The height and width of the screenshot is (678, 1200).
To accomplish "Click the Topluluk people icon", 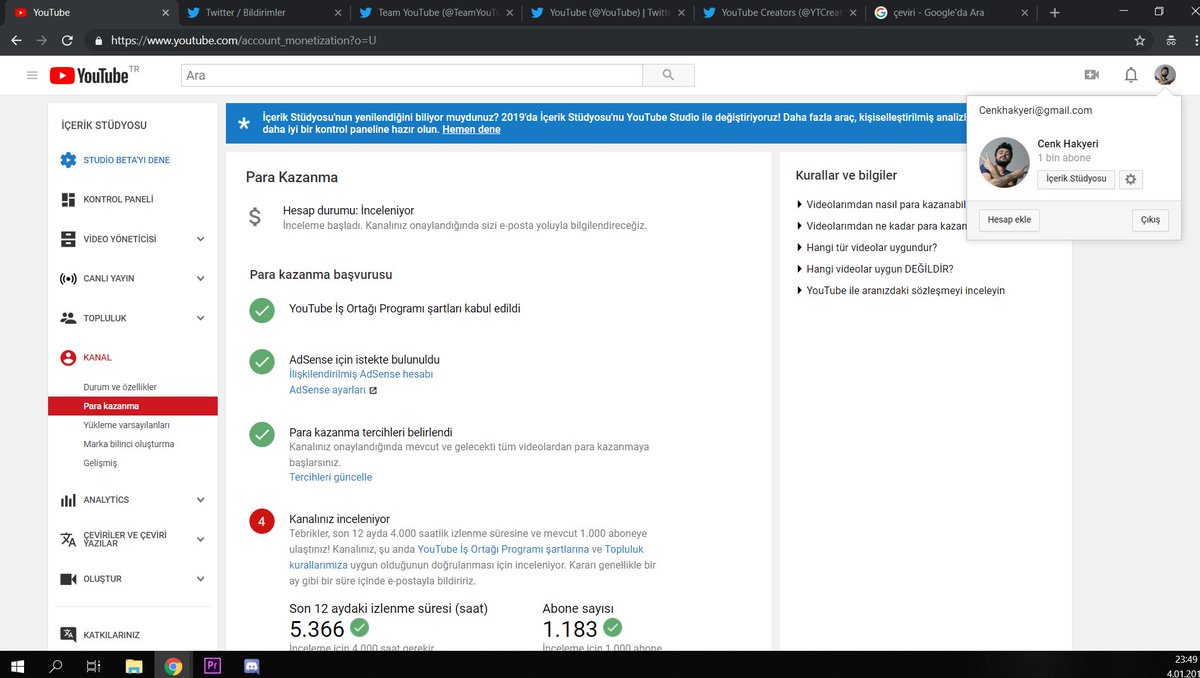I will [x=68, y=318].
